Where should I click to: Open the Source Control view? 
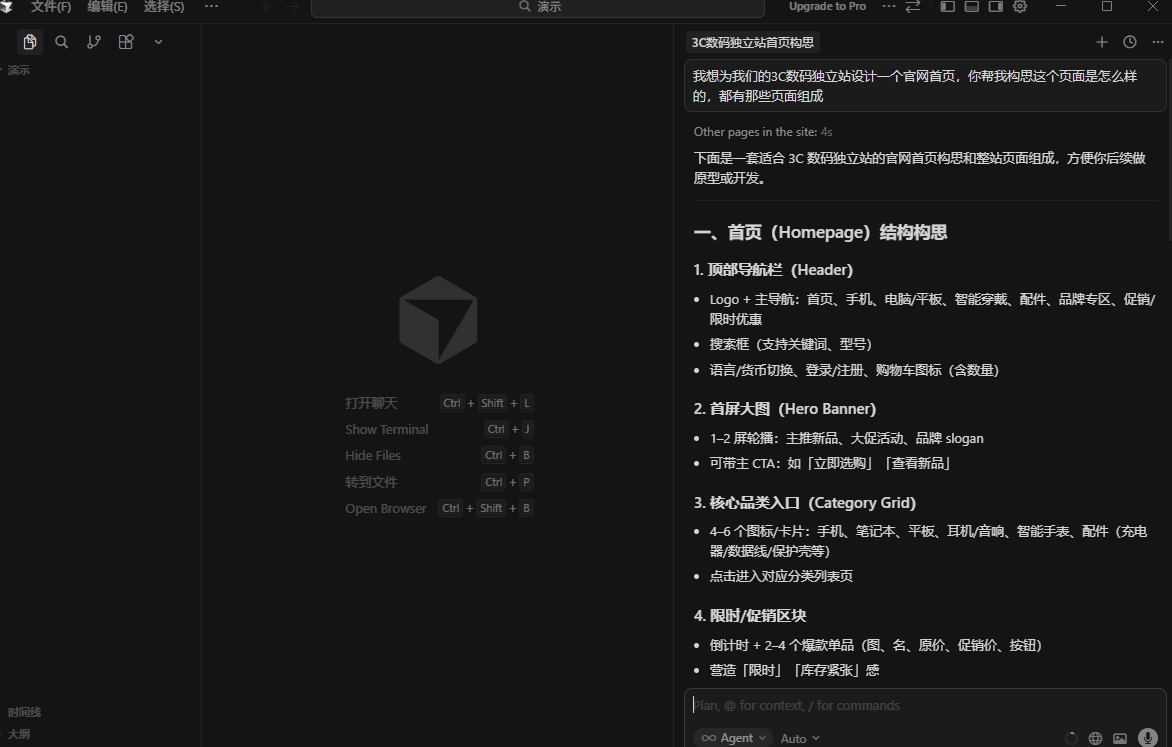coord(94,42)
